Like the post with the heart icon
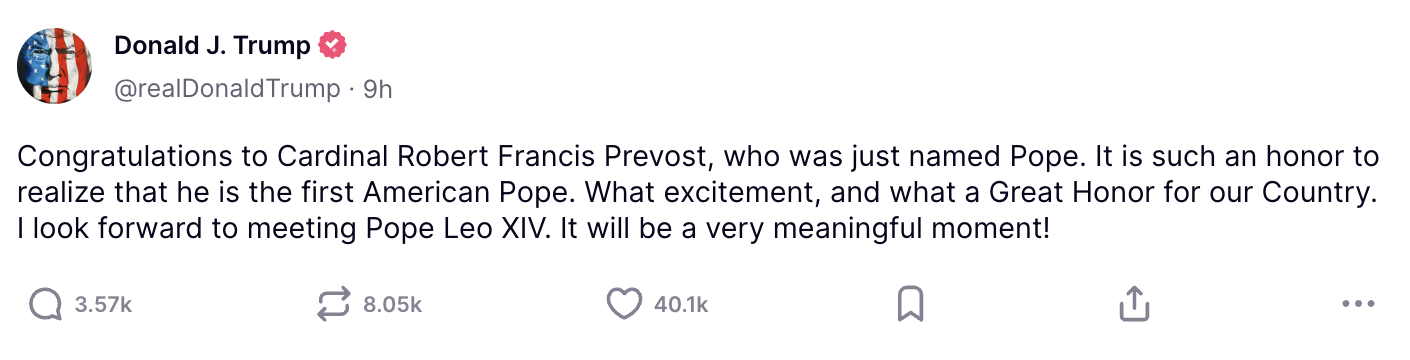Image resolution: width=1410 pixels, height=360 pixels. pos(625,305)
